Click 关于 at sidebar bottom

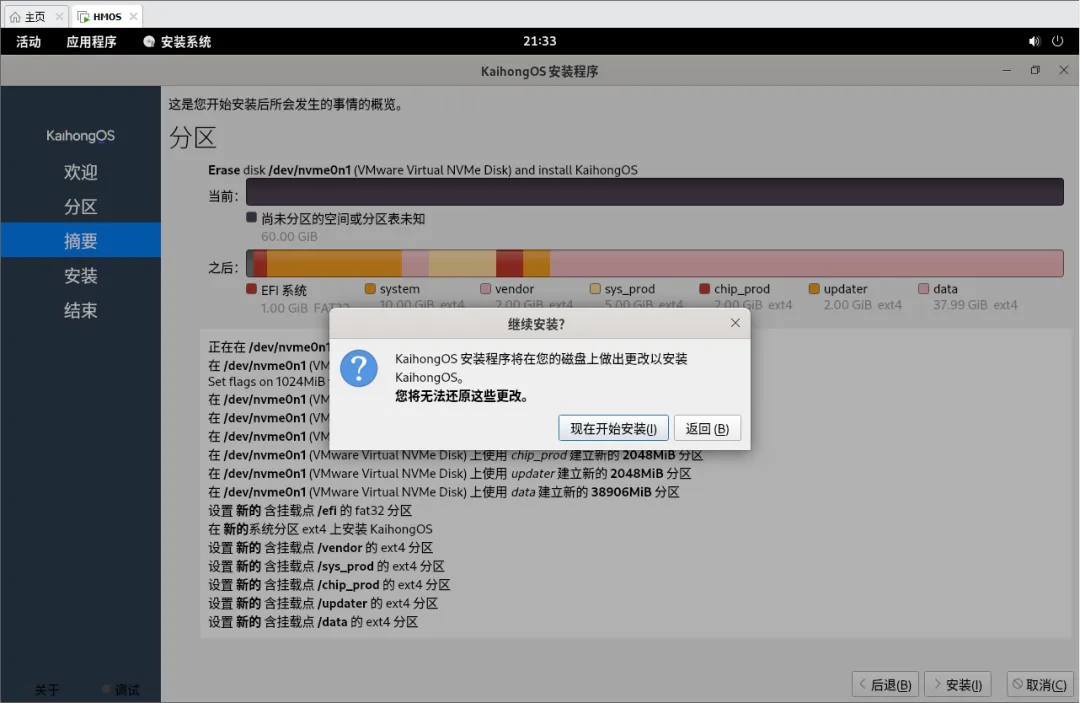(x=47, y=689)
